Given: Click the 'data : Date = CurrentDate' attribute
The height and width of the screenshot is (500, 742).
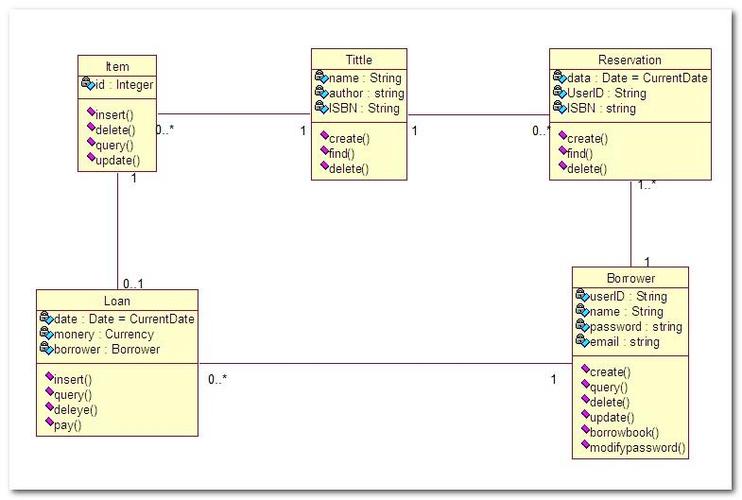Looking at the screenshot, I should (x=637, y=78).
